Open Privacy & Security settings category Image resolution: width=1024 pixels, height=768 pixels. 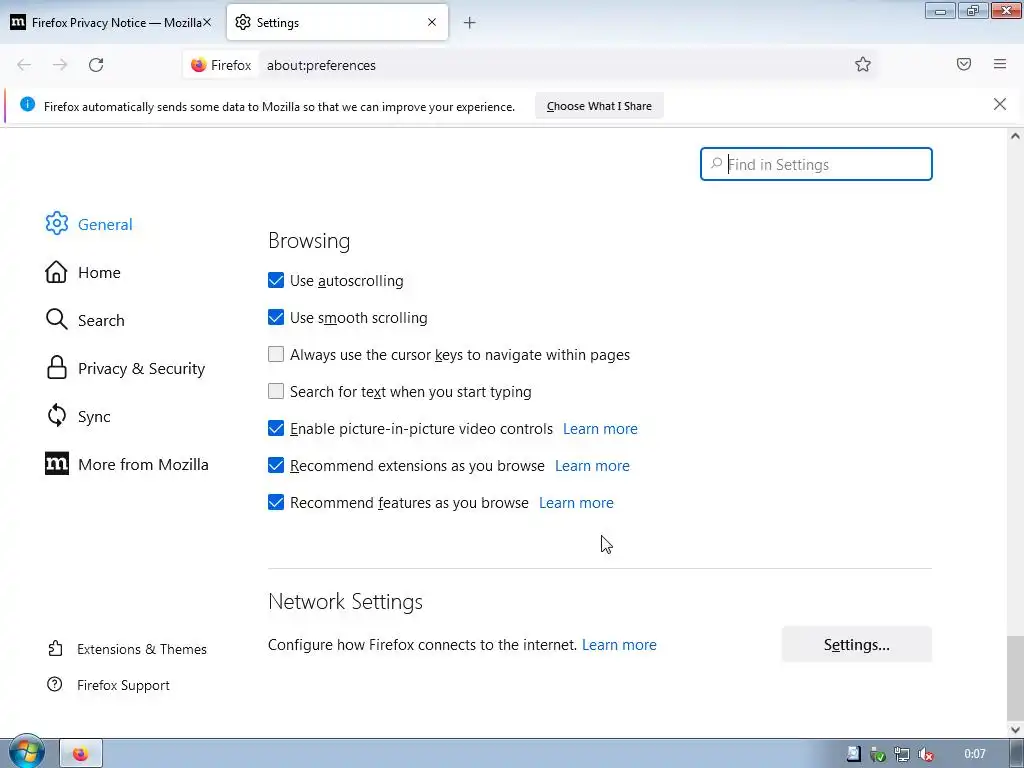click(x=125, y=368)
